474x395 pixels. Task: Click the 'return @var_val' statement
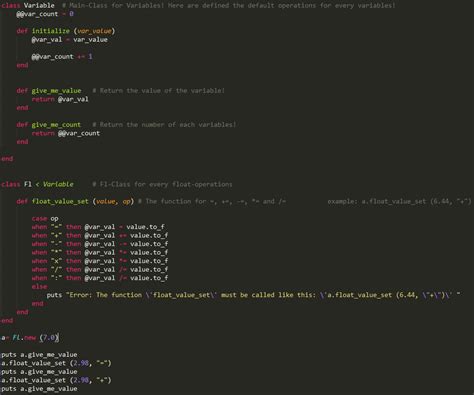[60, 99]
